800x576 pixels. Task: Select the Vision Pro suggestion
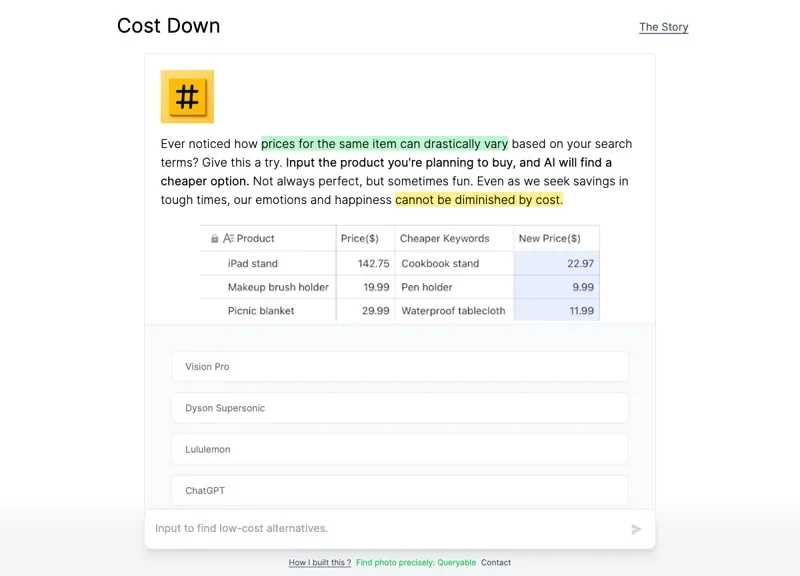pyautogui.click(x=399, y=367)
